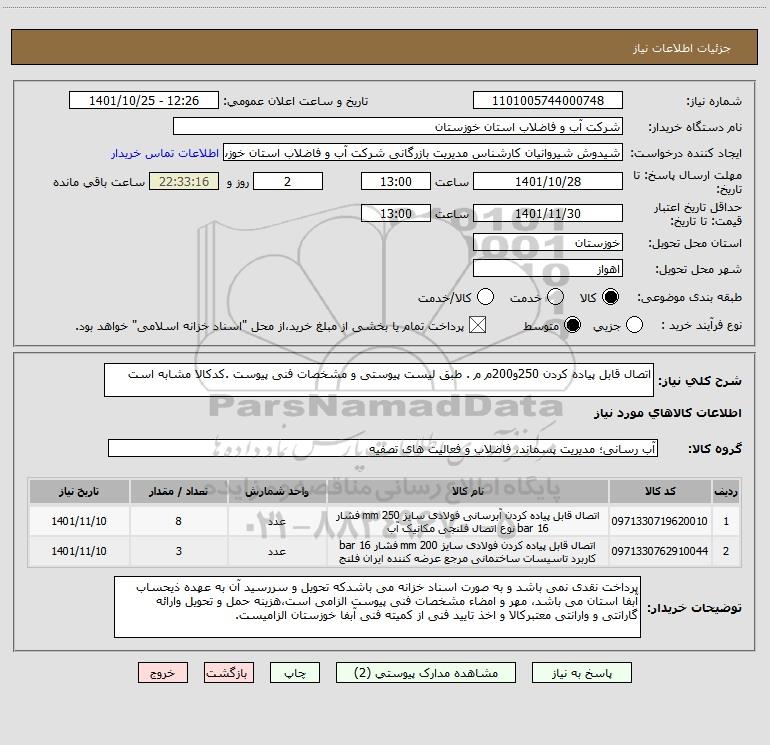Select the جزیی purchase type radio

[634, 325]
